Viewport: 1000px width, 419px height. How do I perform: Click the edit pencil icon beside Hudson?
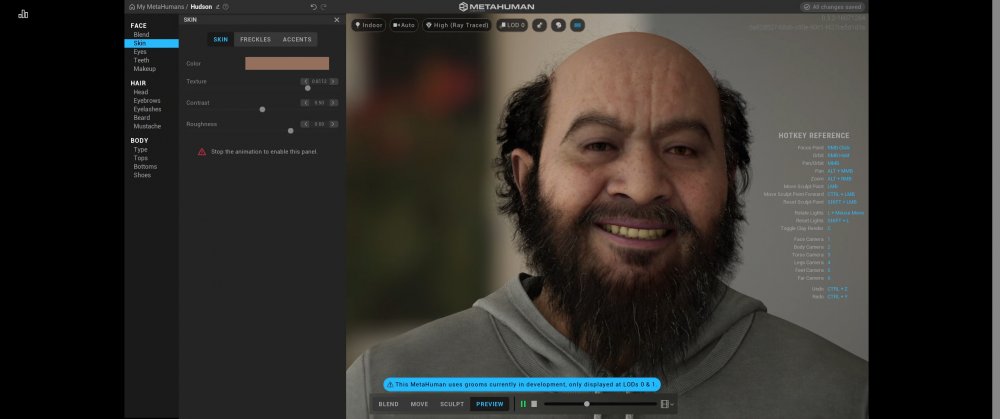(x=217, y=6)
